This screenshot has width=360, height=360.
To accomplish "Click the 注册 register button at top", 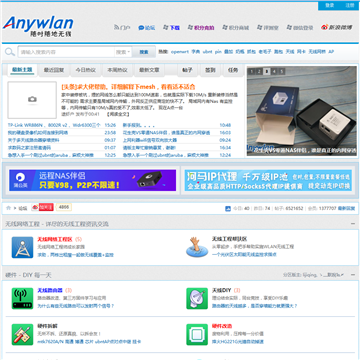I will (x=350, y=6).
